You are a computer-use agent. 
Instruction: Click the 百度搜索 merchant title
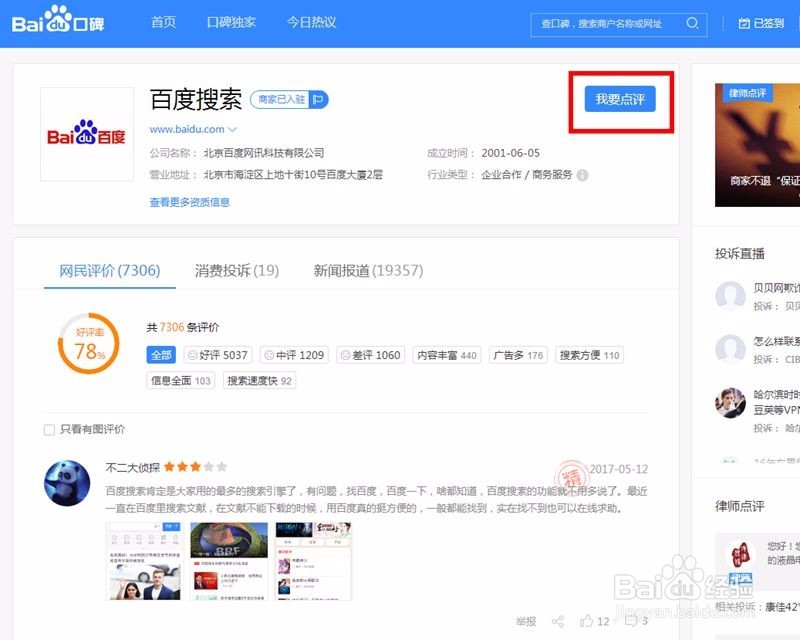pos(196,99)
